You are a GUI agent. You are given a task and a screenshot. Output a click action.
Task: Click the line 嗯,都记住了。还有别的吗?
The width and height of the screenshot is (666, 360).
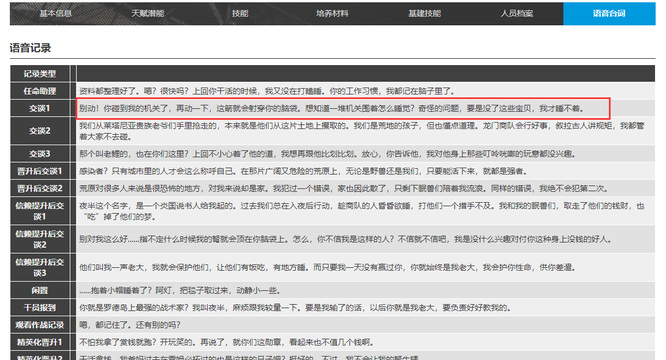(130, 325)
